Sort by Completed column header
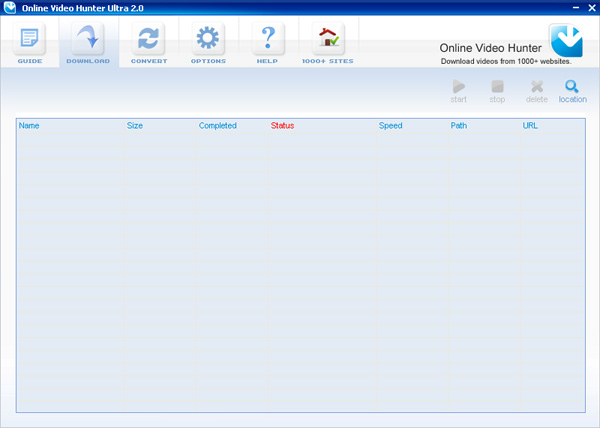 [x=218, y=125]
